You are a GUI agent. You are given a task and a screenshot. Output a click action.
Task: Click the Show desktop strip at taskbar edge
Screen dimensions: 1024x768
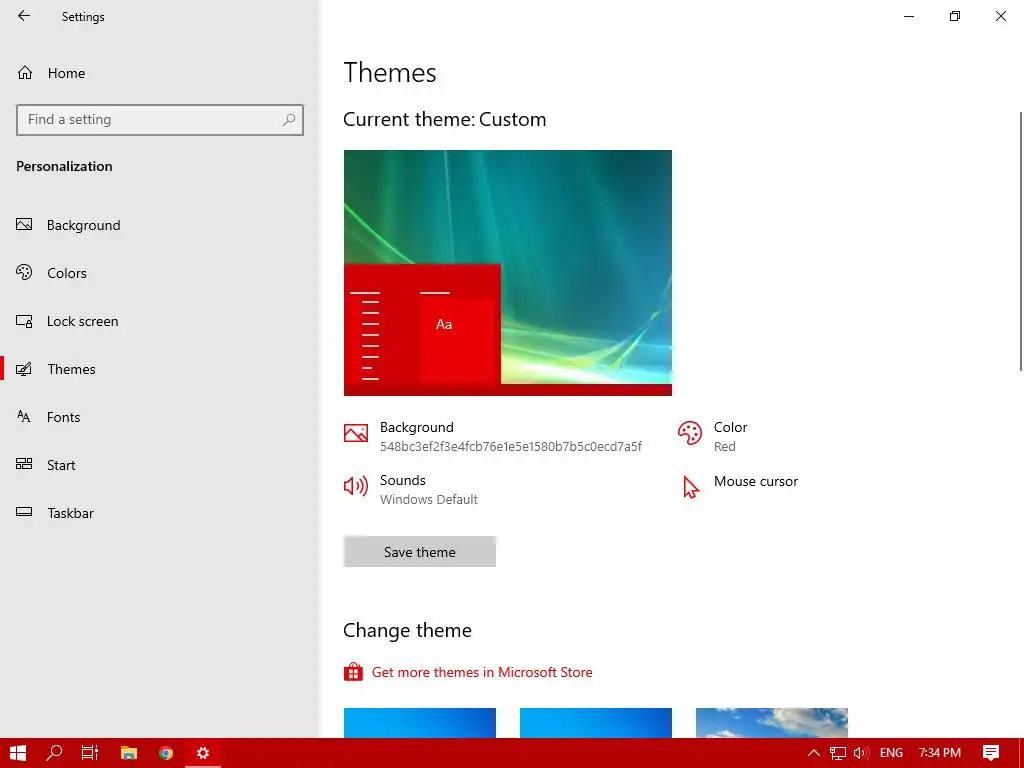tap(1021, 753)
